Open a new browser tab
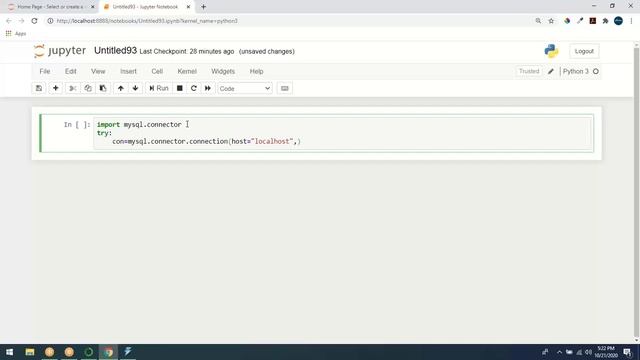Image resolution: width=640 pixels, height=360 pixels. 203,7
